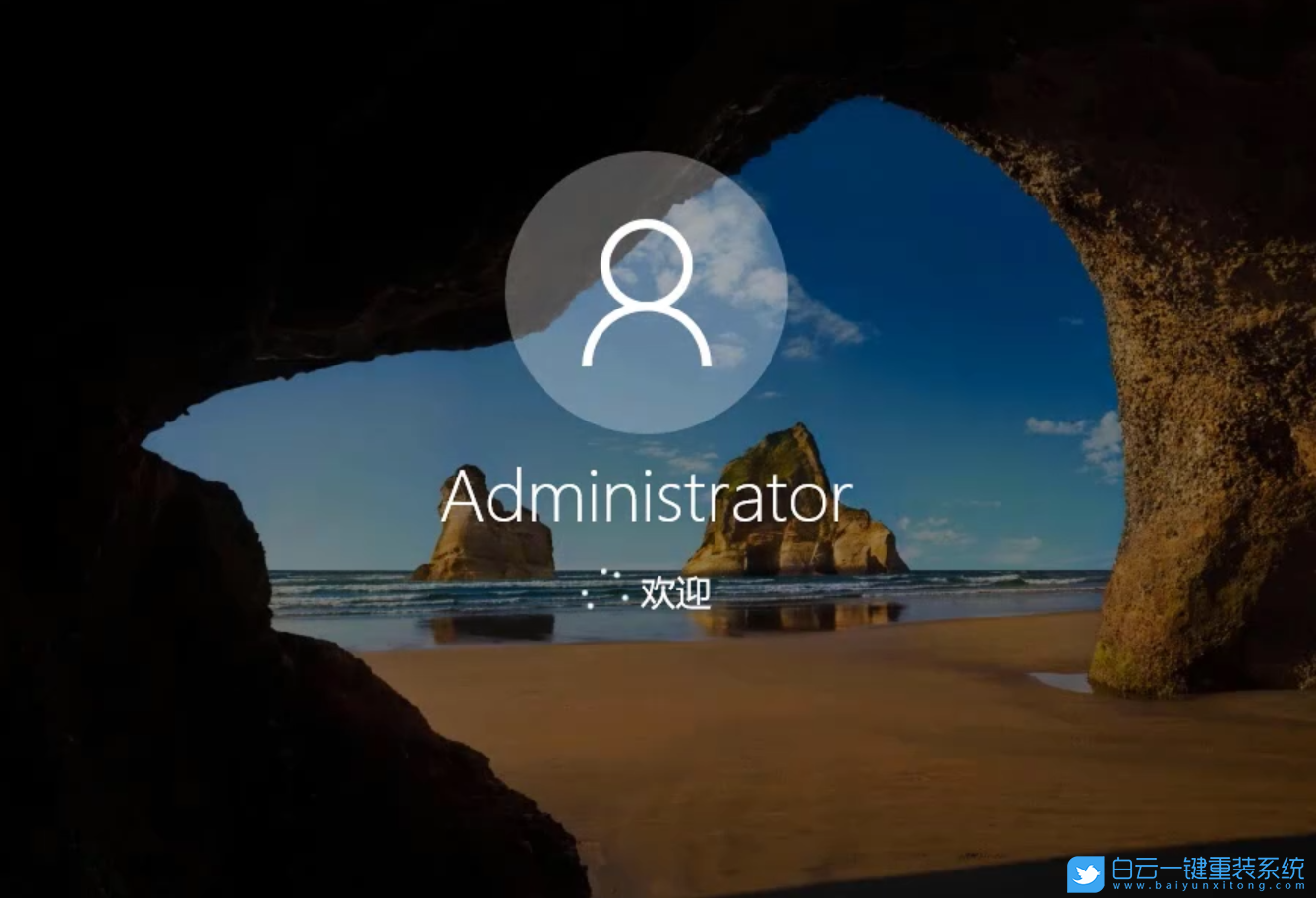
Task: Open the www.baiyunxitong.com URL text
Action: point(1207,886)
